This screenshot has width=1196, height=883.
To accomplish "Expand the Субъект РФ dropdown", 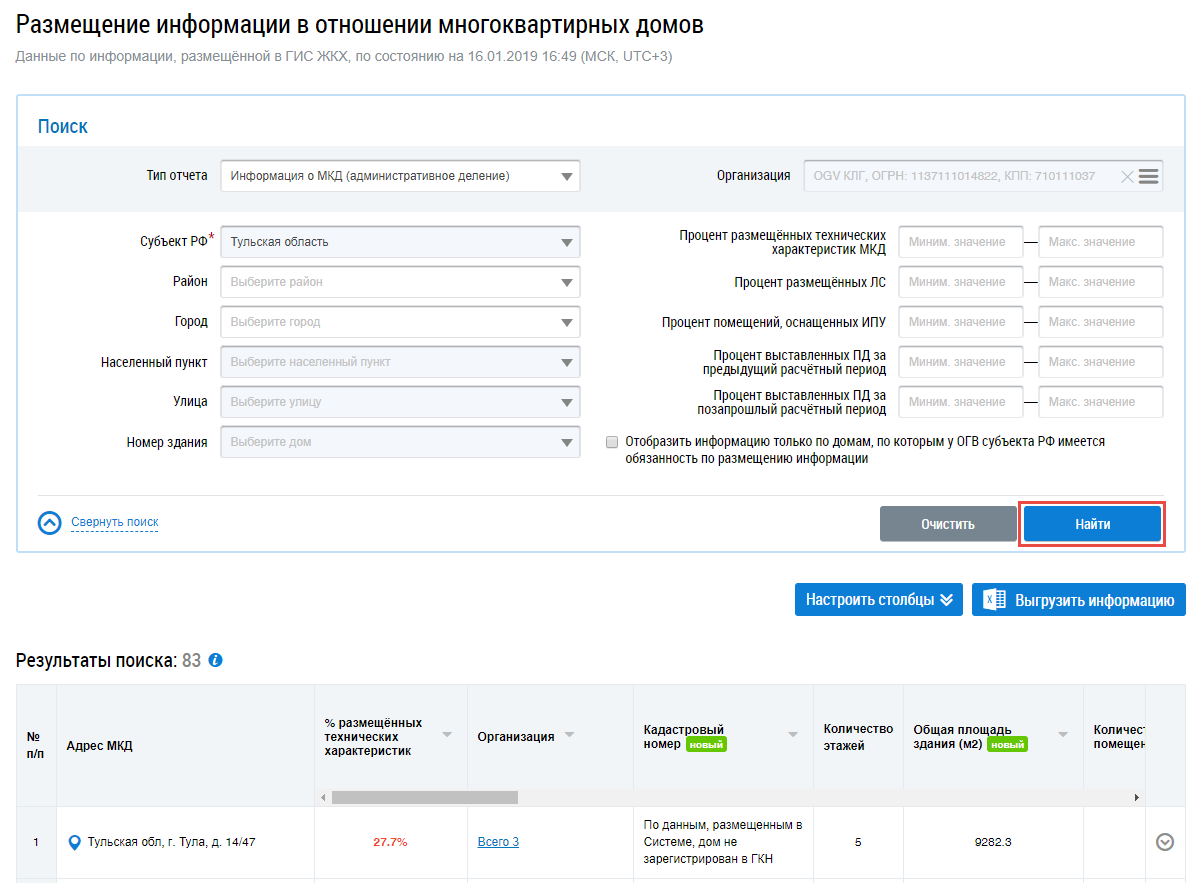I will click(566, 242).
